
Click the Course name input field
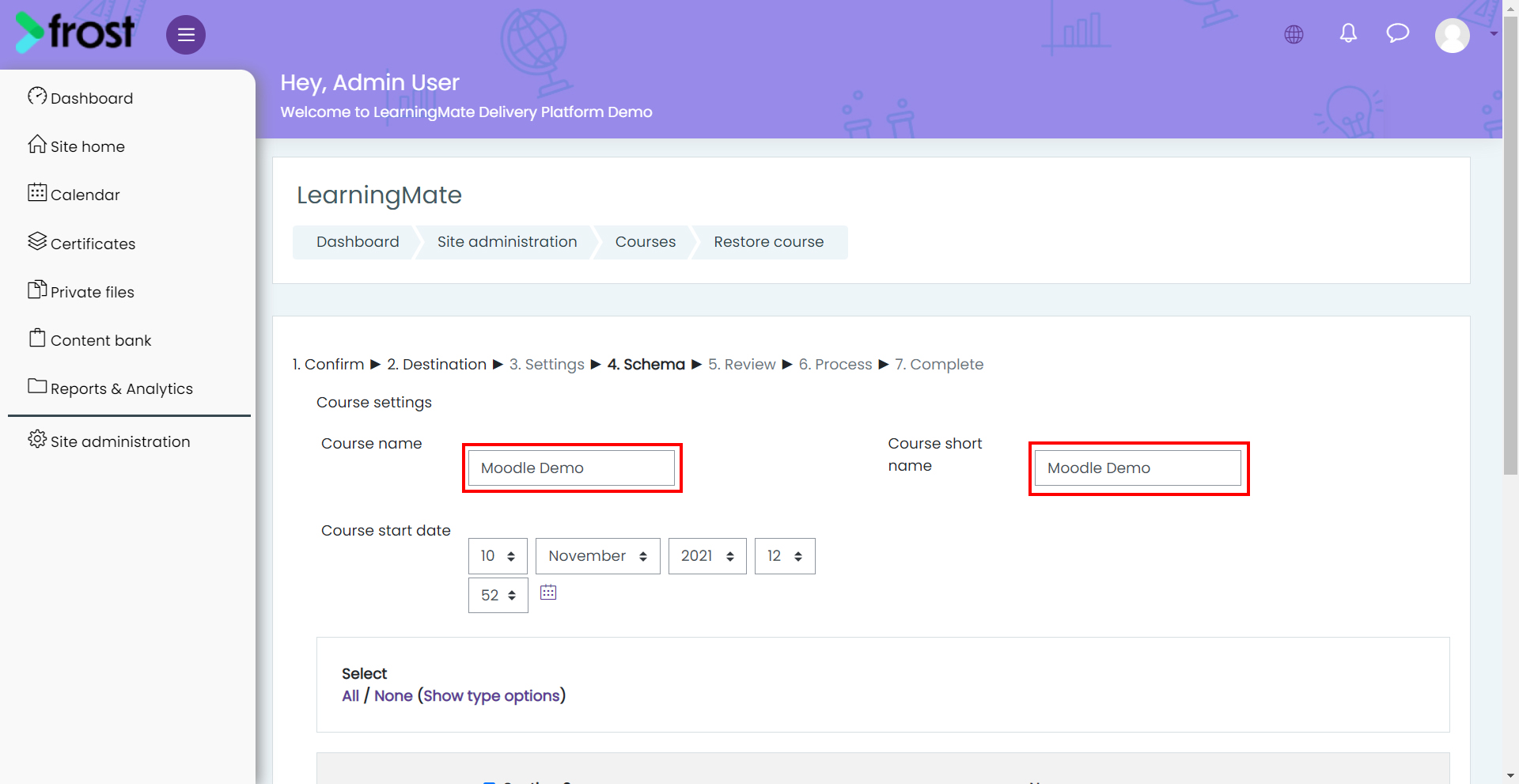(x=571, y=468)
